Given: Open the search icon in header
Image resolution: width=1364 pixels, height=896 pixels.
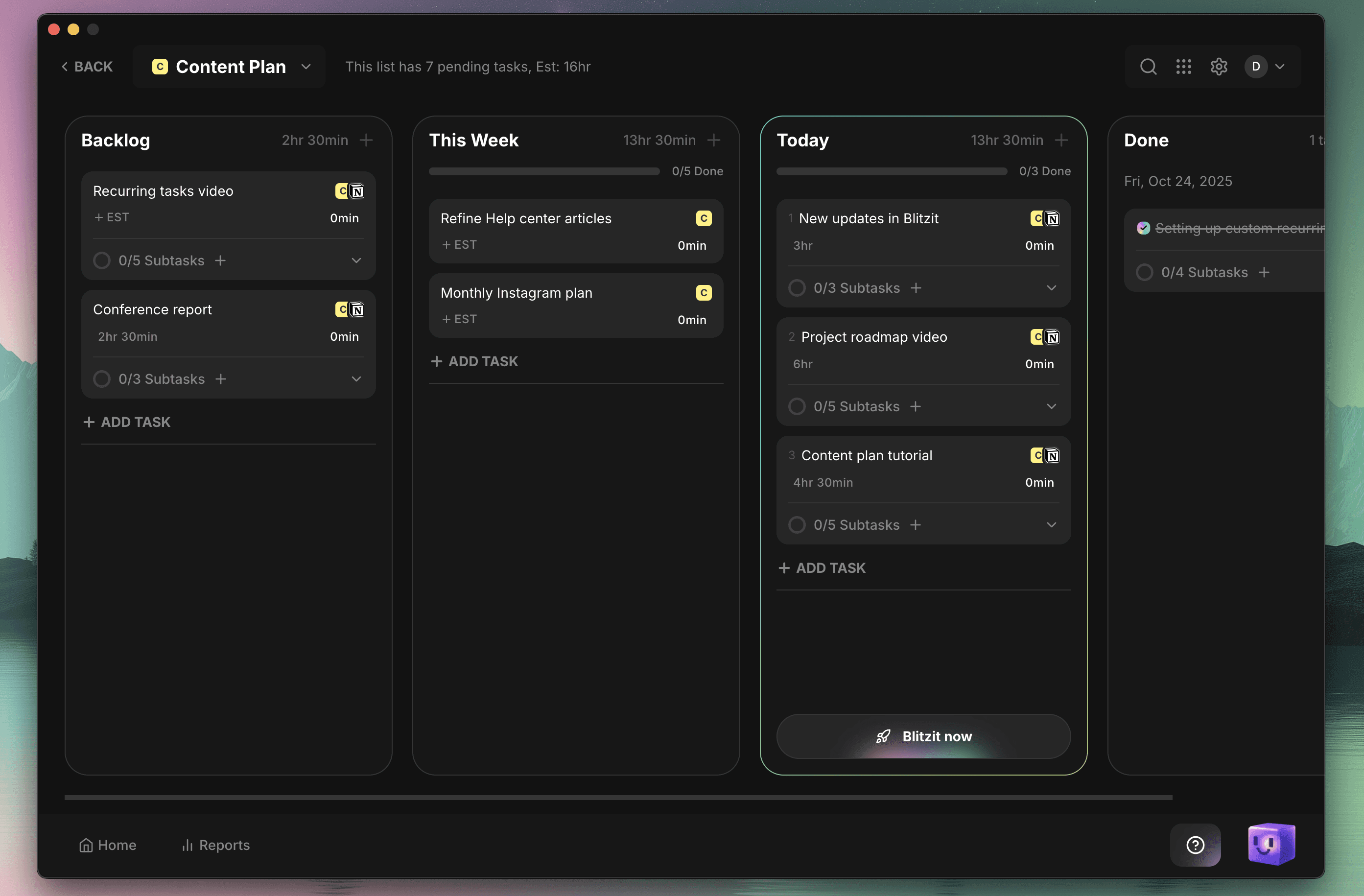Looking at the screenshot, I should [x=1148, y=67].
